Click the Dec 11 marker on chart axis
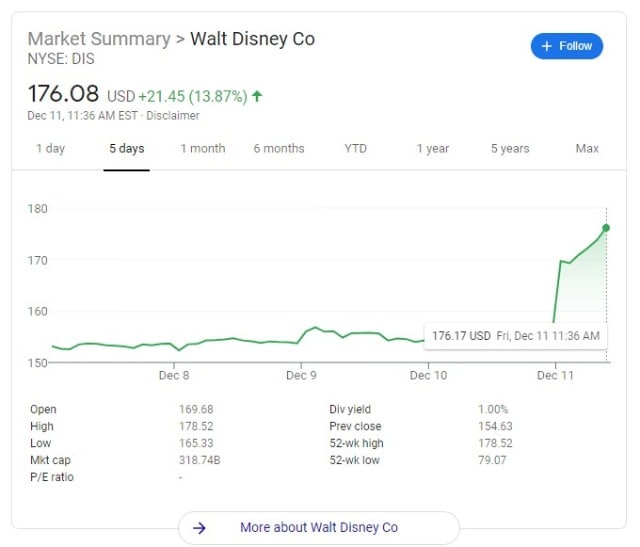The height and width of the screenshot is (547, 640). (555, 375)
